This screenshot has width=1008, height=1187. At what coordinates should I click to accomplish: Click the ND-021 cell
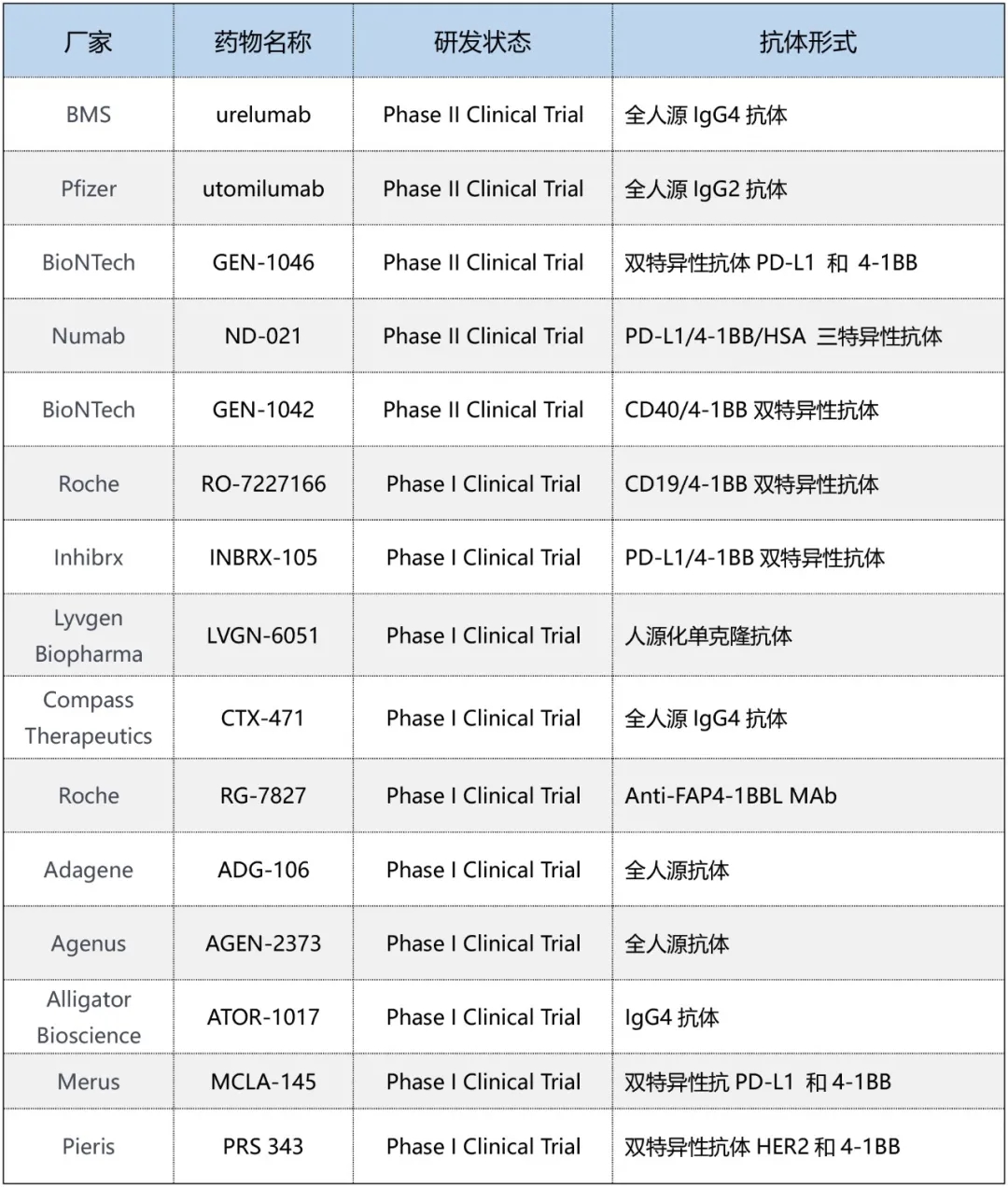click(263, 336)
